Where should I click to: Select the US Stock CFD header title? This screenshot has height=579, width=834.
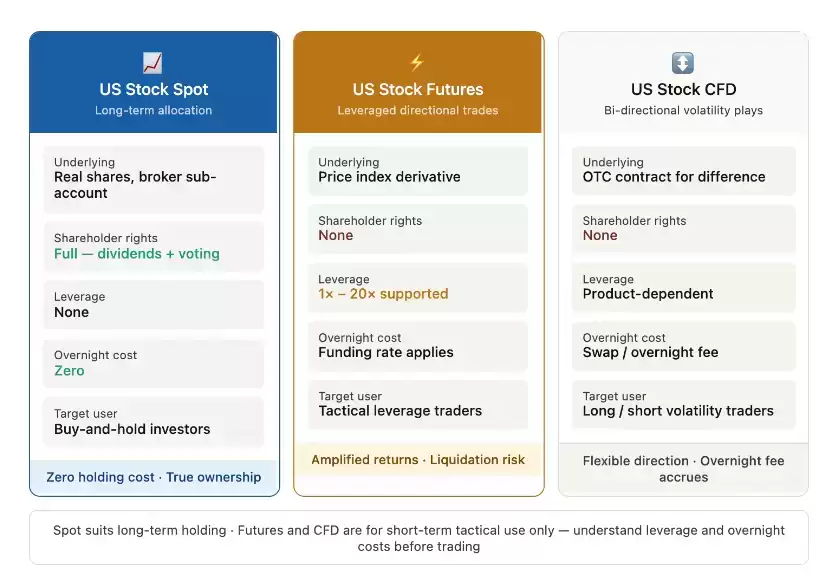[683, 89]
